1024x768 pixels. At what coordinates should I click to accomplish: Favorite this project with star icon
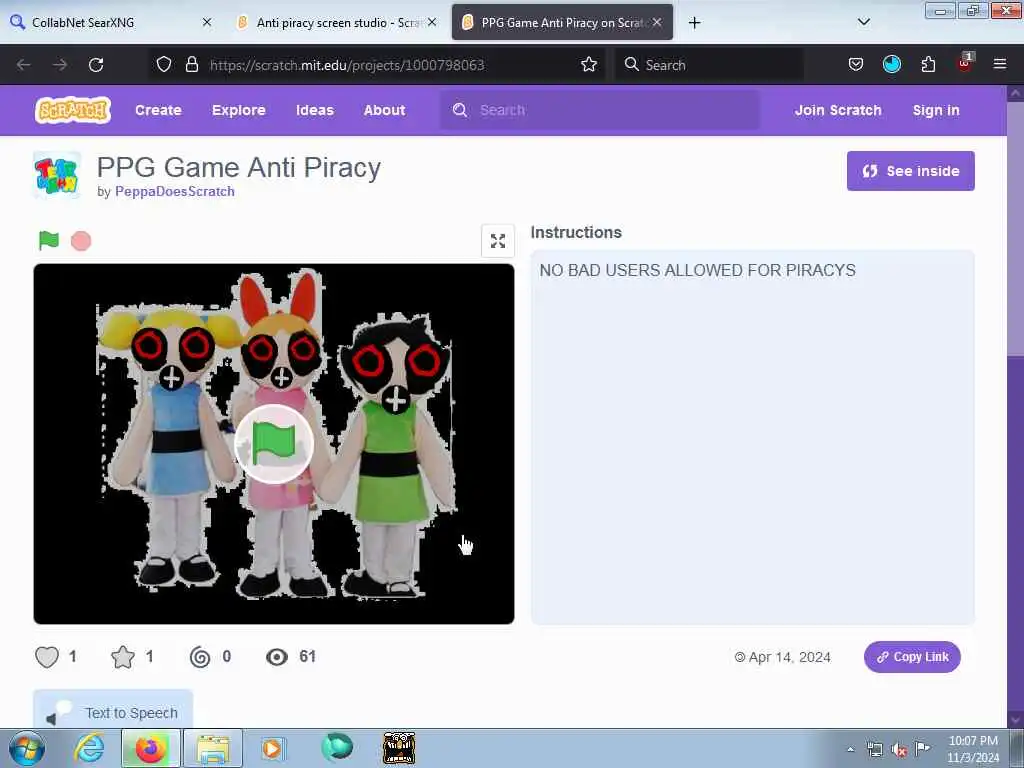[123, 656]
